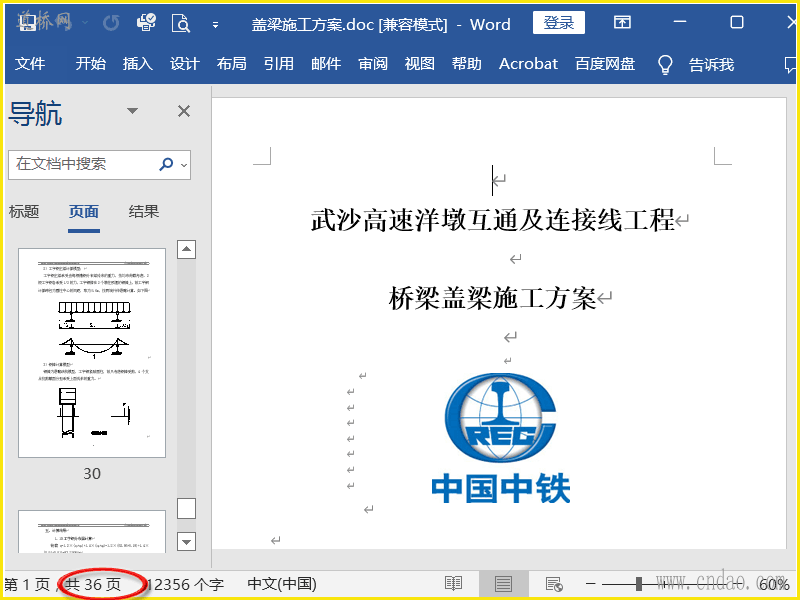The width and height of the screenshot is (800, 600).
Task: Click scroll down arrow in thumbnail pane
Action: (186, 541)
